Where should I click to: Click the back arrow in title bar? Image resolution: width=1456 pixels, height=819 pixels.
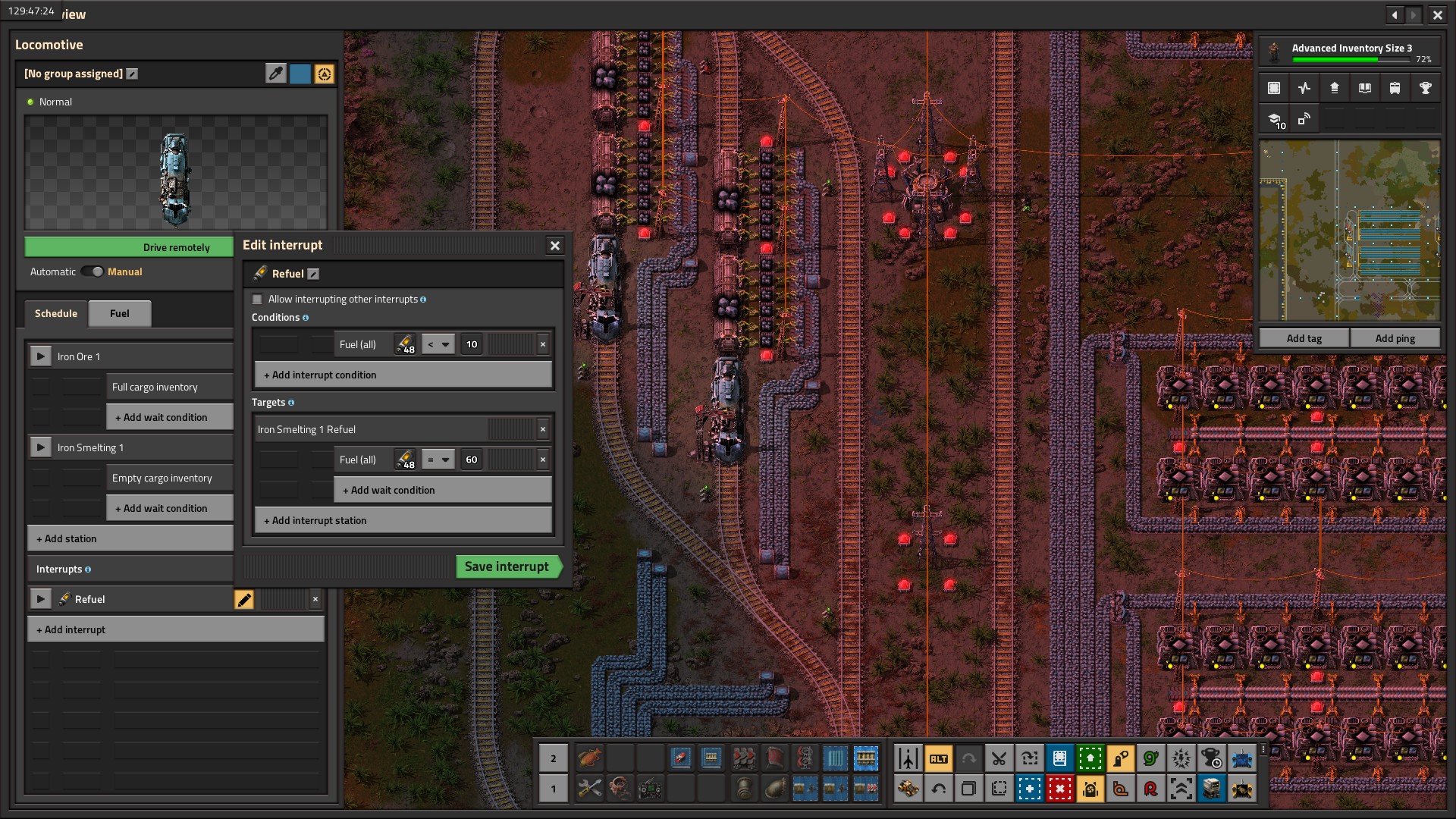tap(1395, 14)
